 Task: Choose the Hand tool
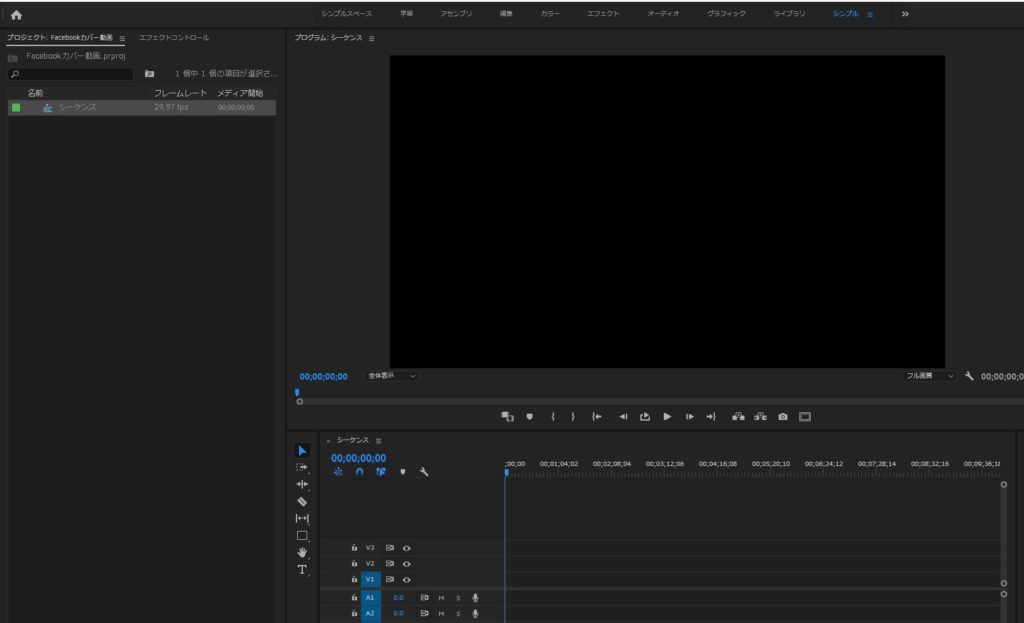click(302, 552)
